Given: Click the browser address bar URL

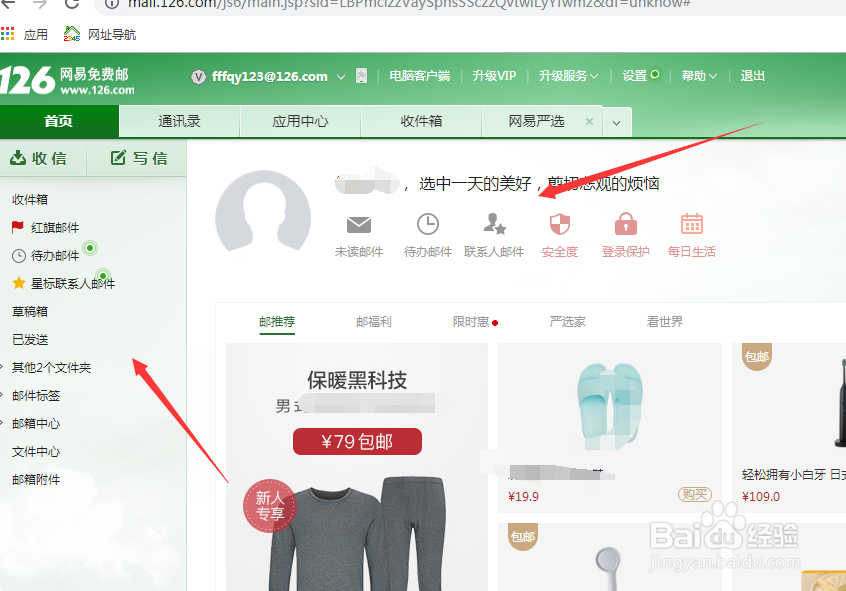Looking at the screenshot, I should [408, 4].
